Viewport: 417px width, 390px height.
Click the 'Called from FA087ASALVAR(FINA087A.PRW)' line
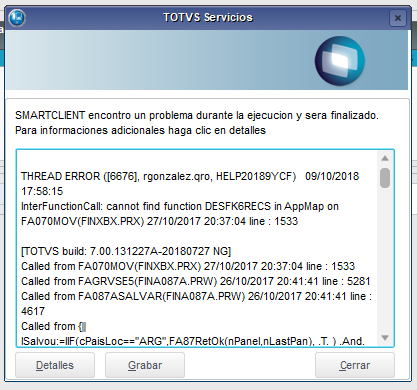tap(197, 296)
